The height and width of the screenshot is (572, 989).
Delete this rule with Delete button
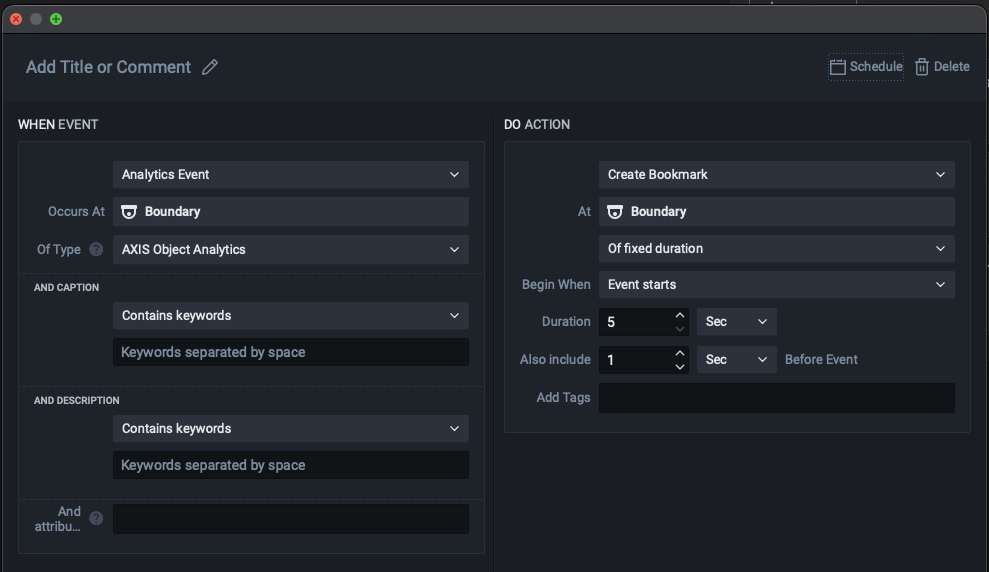[942, 67]
